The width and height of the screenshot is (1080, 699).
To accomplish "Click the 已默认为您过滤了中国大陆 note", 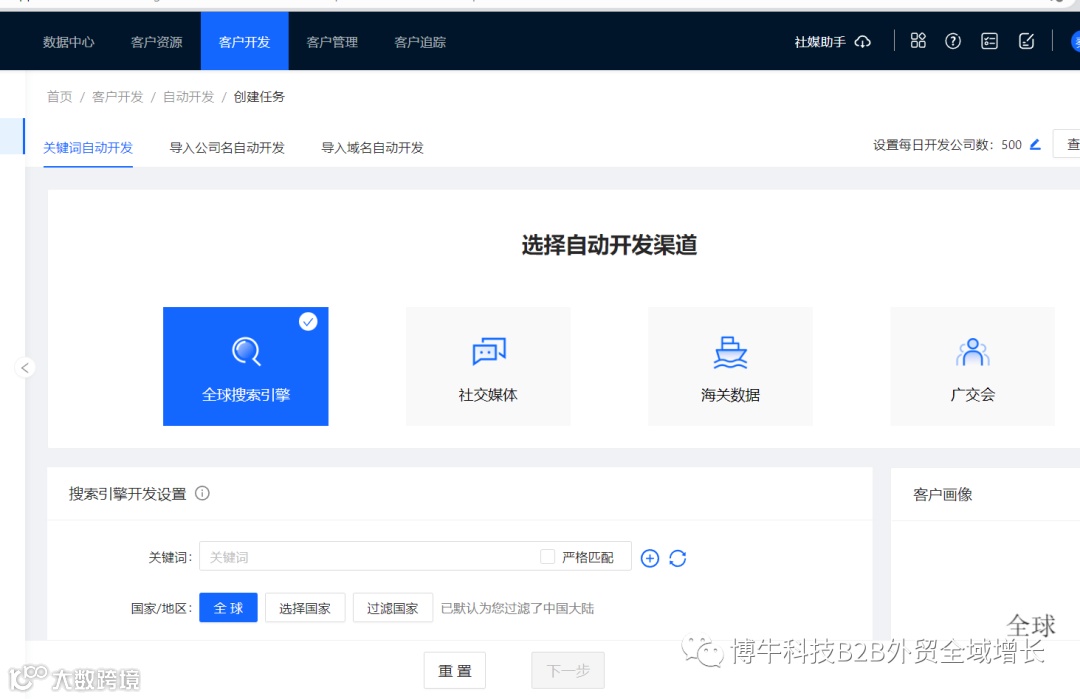I will pos(517,608).
